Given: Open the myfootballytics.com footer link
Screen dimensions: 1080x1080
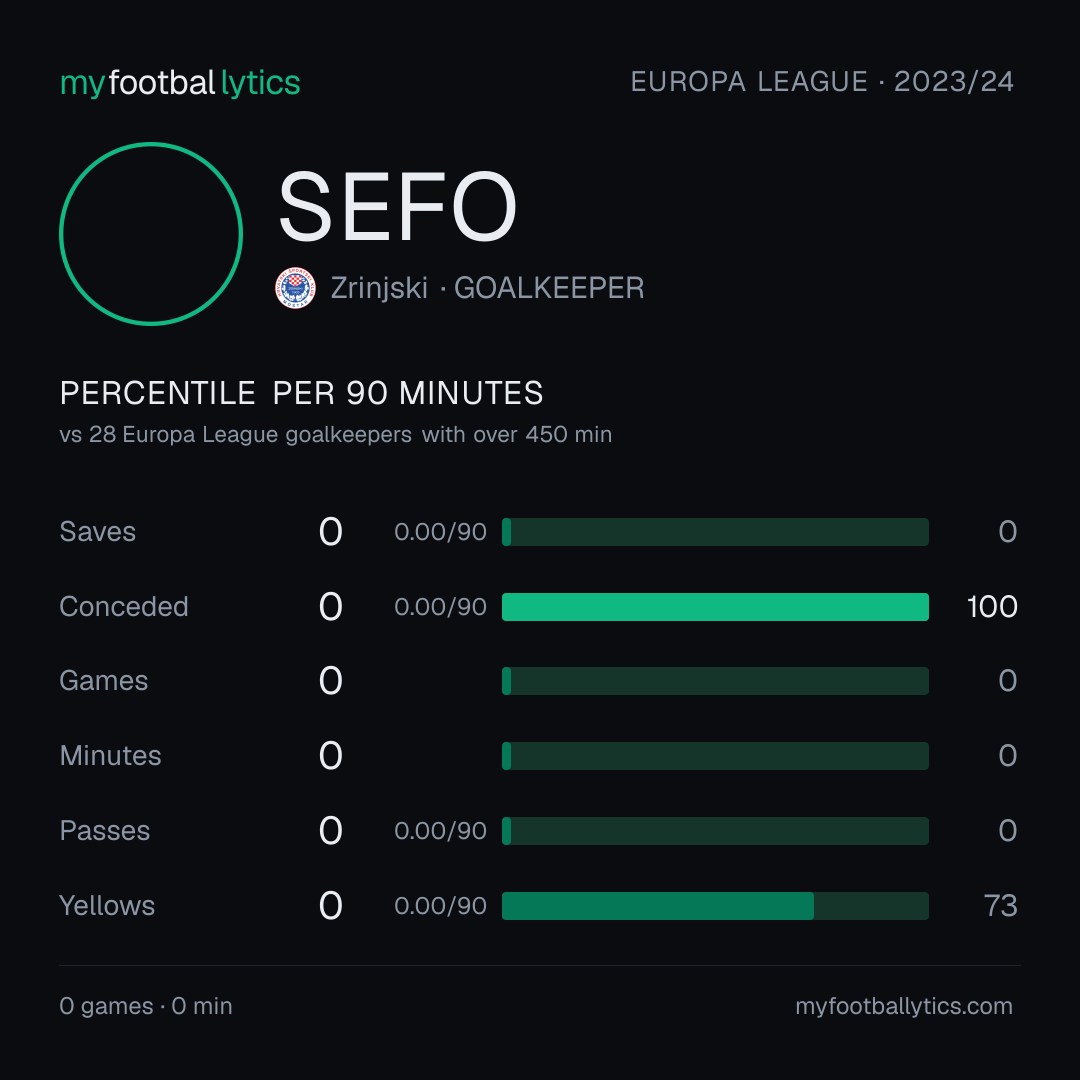Looking at the screenshot, I should click(904, 1006).
